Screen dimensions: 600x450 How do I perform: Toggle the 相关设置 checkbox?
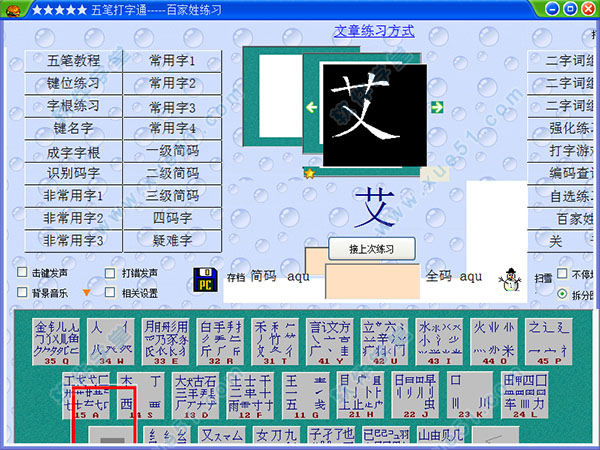pyautogui.click(x=110, y=292)
